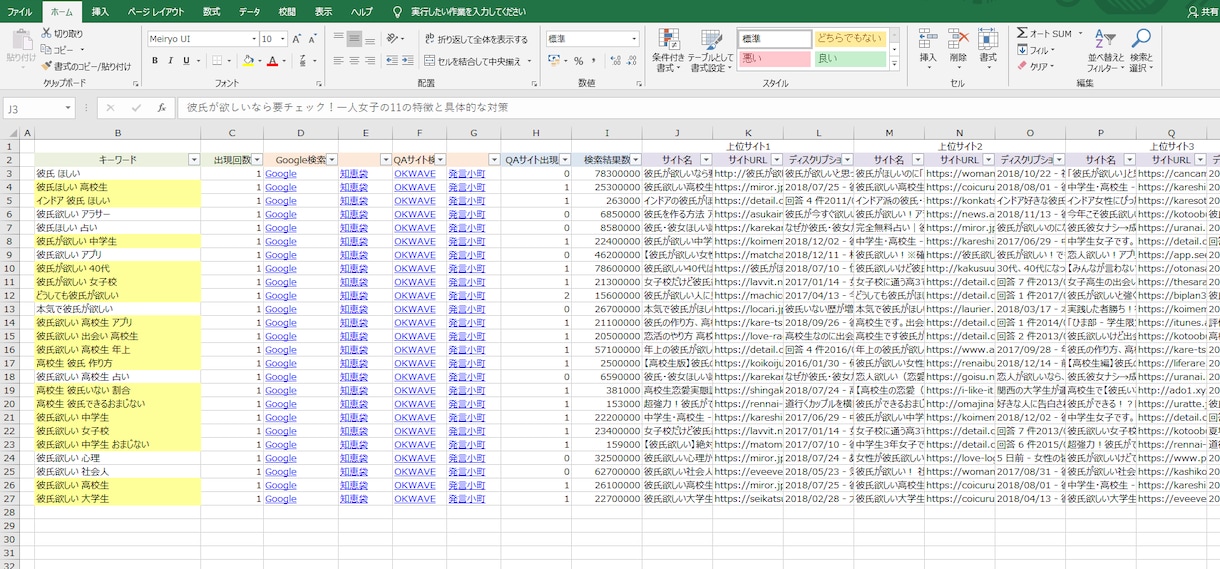
Task: Toggle Bold formatting
Action: point(155,61)
